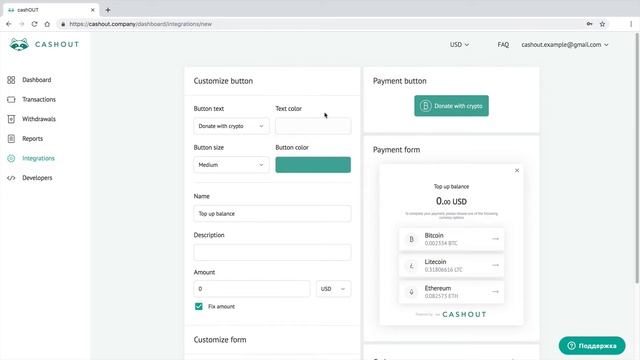Screen dimensions: 640x360
Task: Open the browser three-dot menu
Action: coord(631,24)
